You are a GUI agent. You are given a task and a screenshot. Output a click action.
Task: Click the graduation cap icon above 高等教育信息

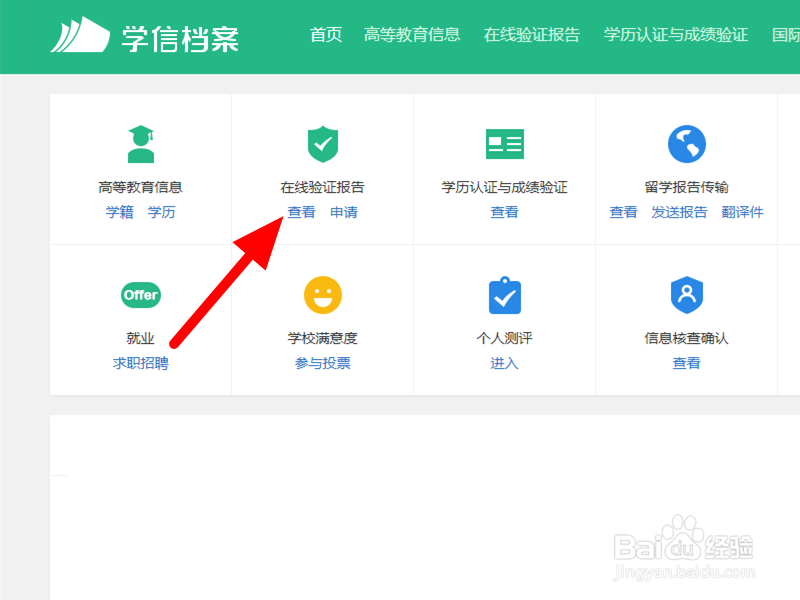tap(140, 143)
